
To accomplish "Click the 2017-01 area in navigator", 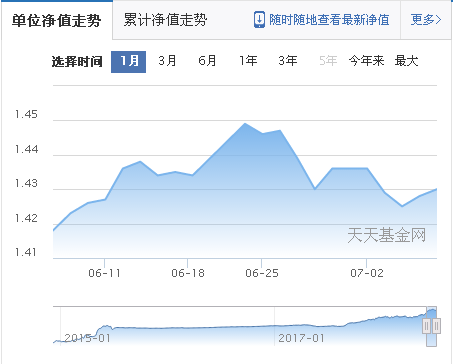I will (301, 338).
